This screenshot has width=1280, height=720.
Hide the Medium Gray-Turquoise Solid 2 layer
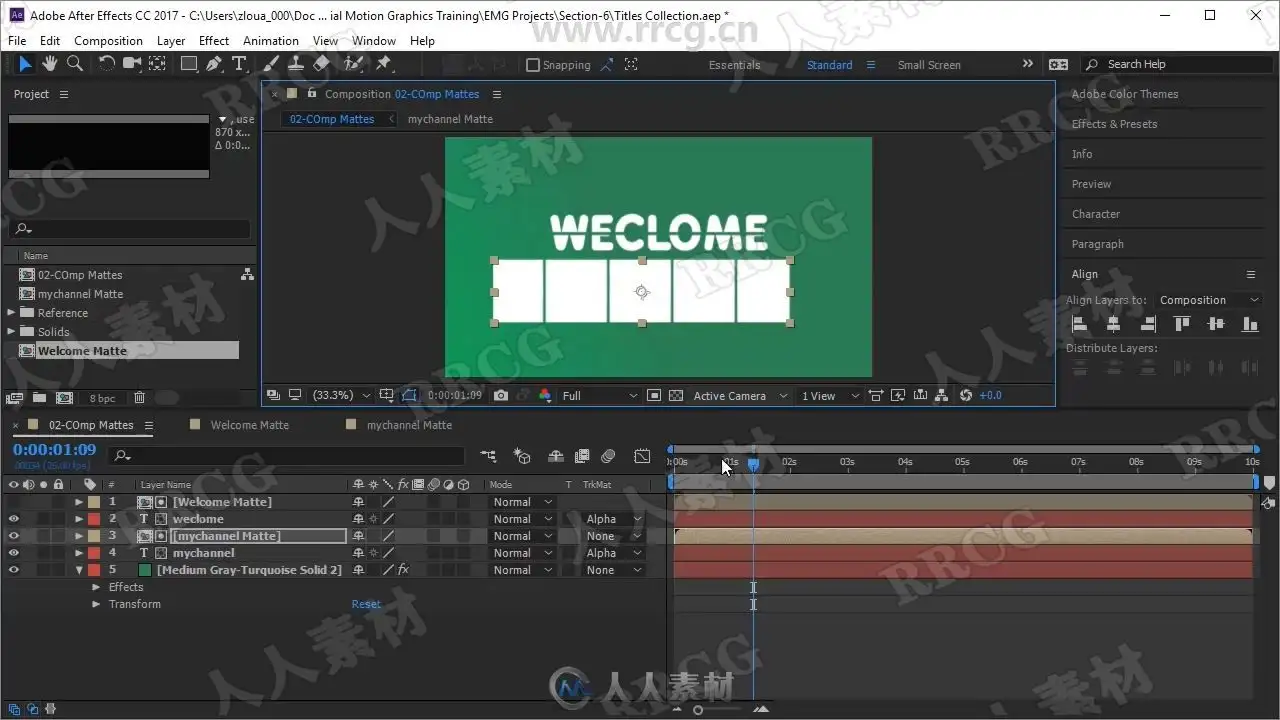14,570
